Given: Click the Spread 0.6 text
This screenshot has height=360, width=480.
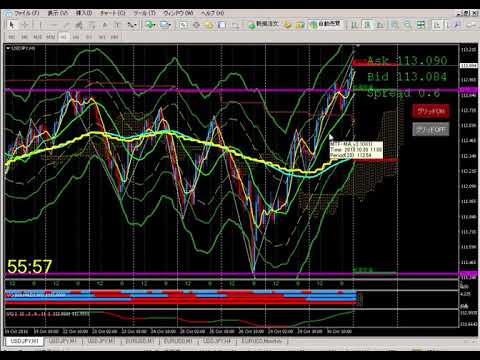Looking at the screenshot, I should tap(403, 93).
